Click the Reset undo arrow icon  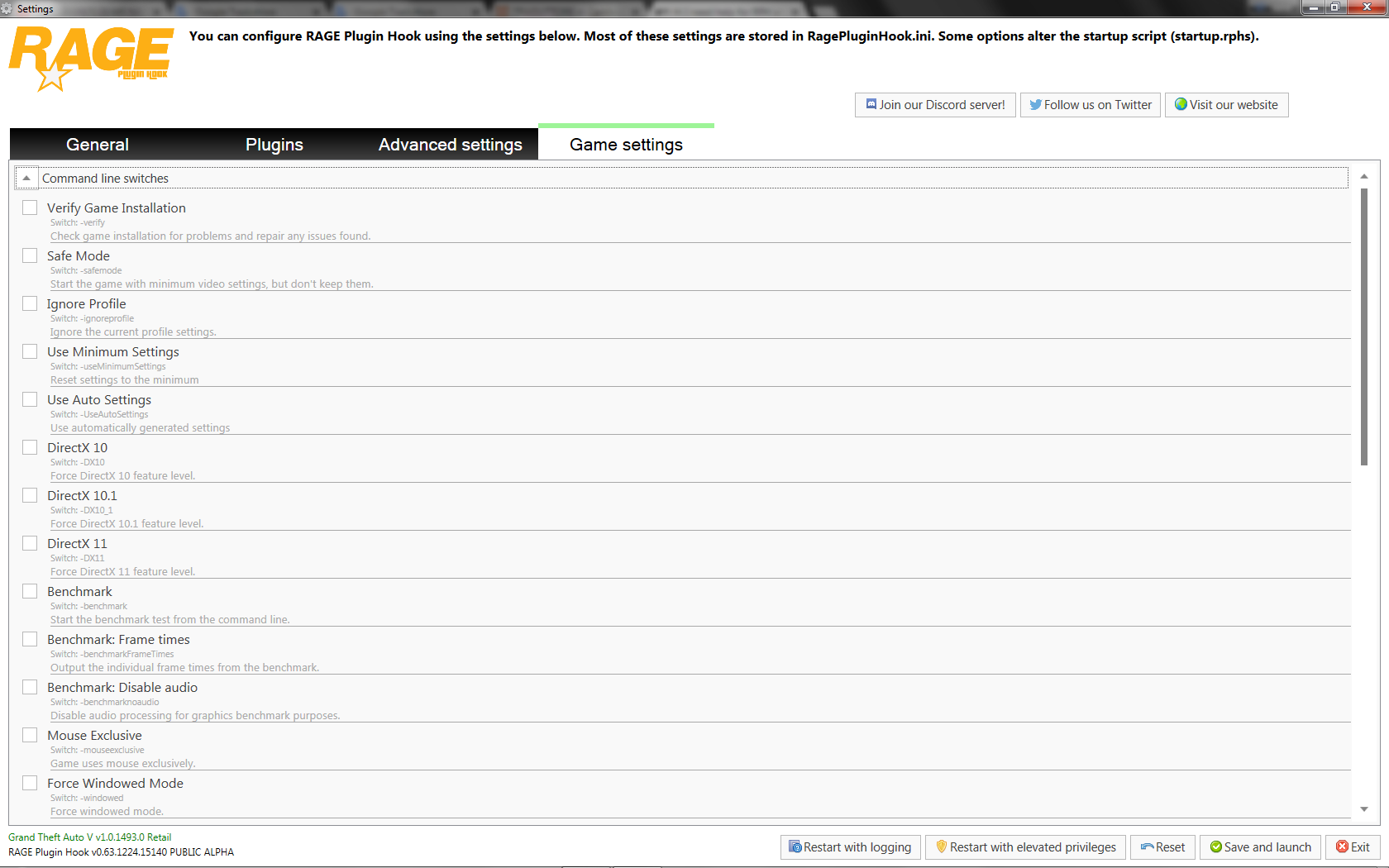[1147, 847]
